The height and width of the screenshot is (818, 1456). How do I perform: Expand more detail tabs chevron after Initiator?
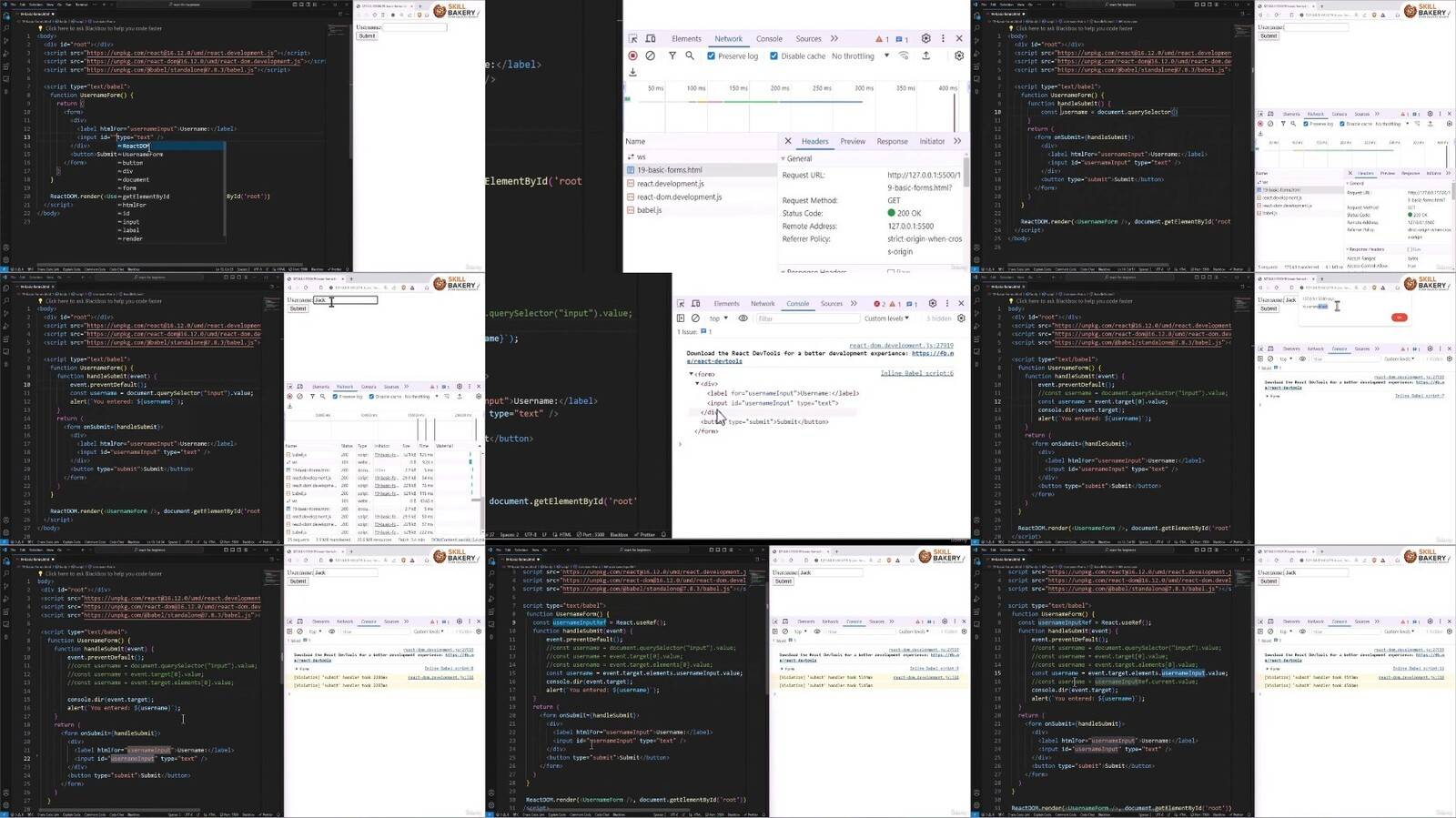[957, 141]
